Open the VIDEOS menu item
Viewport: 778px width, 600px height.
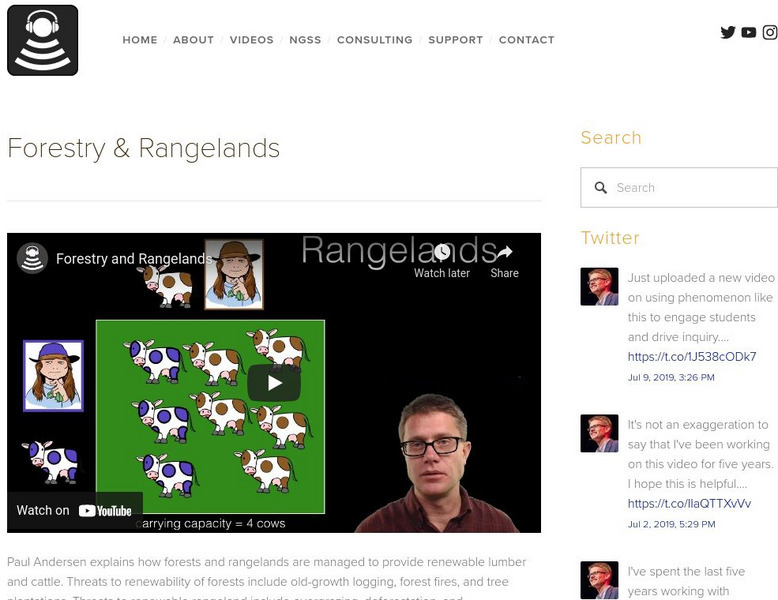pyautogui.click(x=252, y=40)
